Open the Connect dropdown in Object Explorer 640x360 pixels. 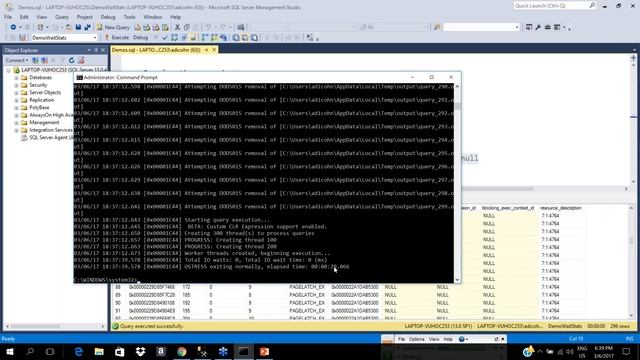click(17, 60)
